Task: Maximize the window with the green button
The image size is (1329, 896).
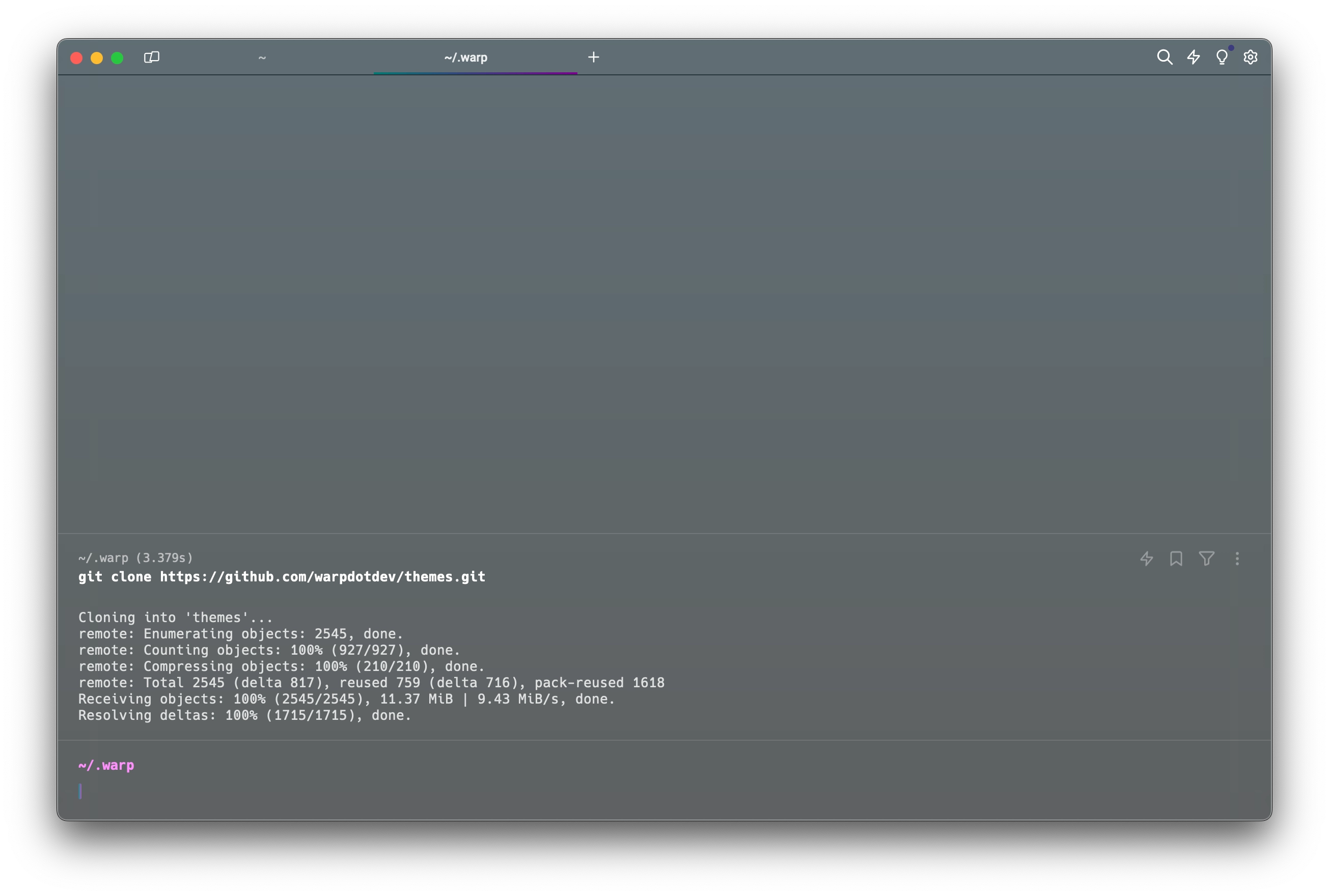Action: (117, 58)
